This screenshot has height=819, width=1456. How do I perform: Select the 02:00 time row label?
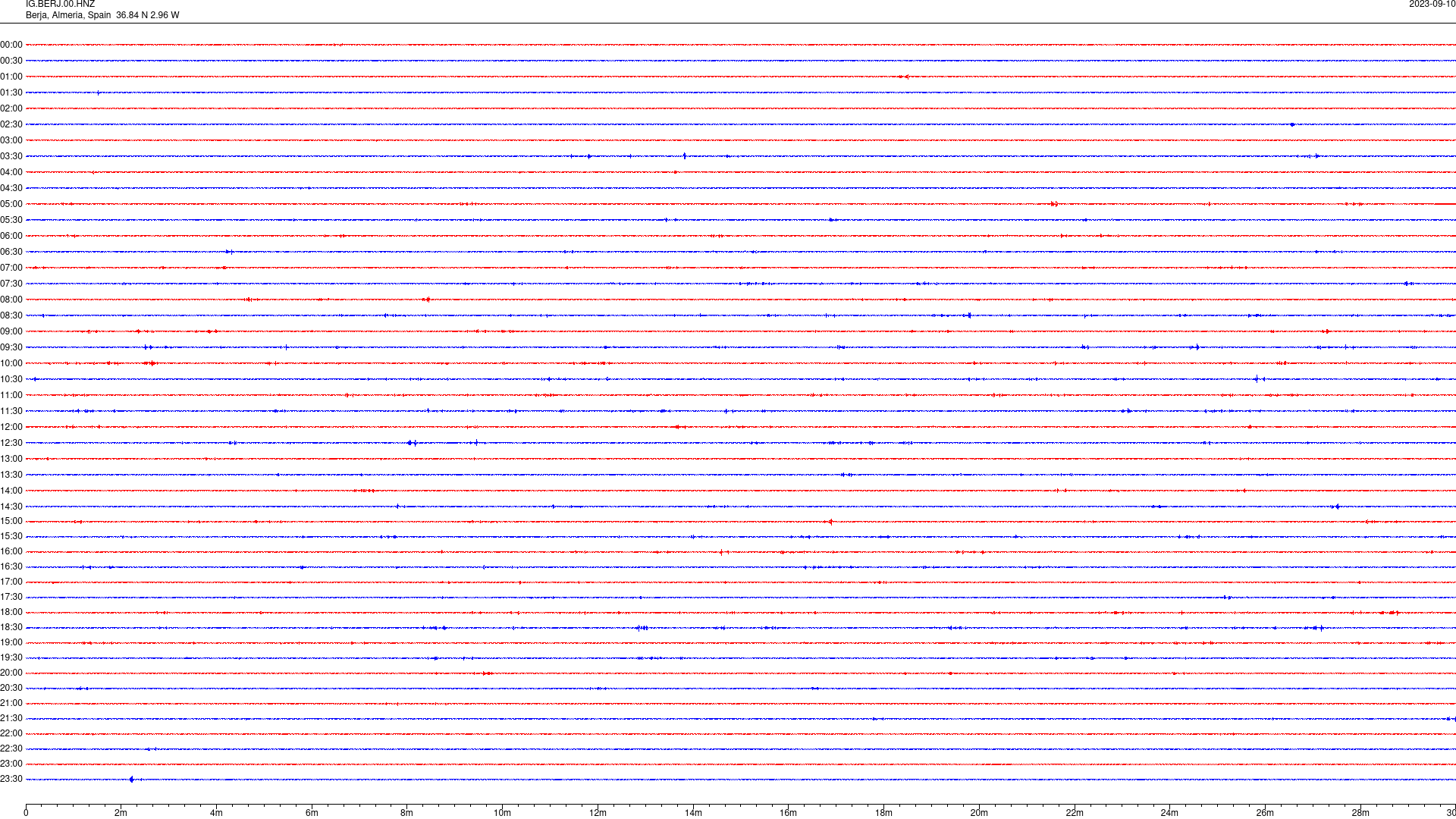[x=11, y=108]
